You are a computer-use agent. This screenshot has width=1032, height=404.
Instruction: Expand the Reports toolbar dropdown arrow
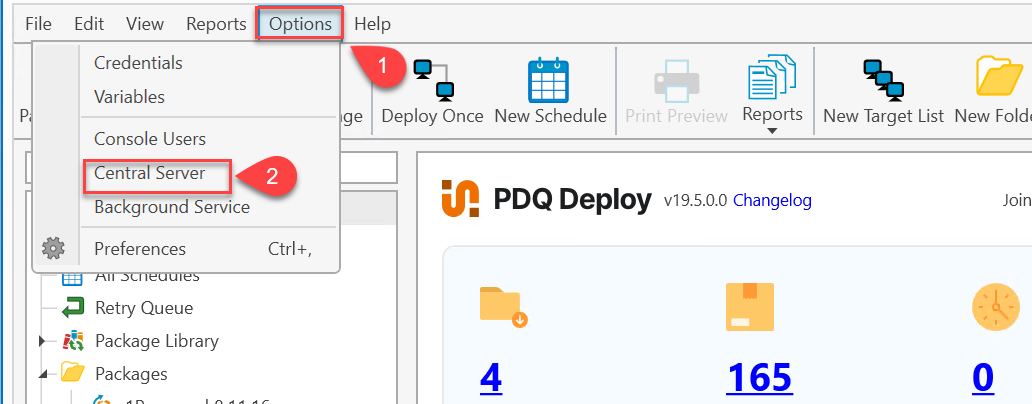(773, 131)
